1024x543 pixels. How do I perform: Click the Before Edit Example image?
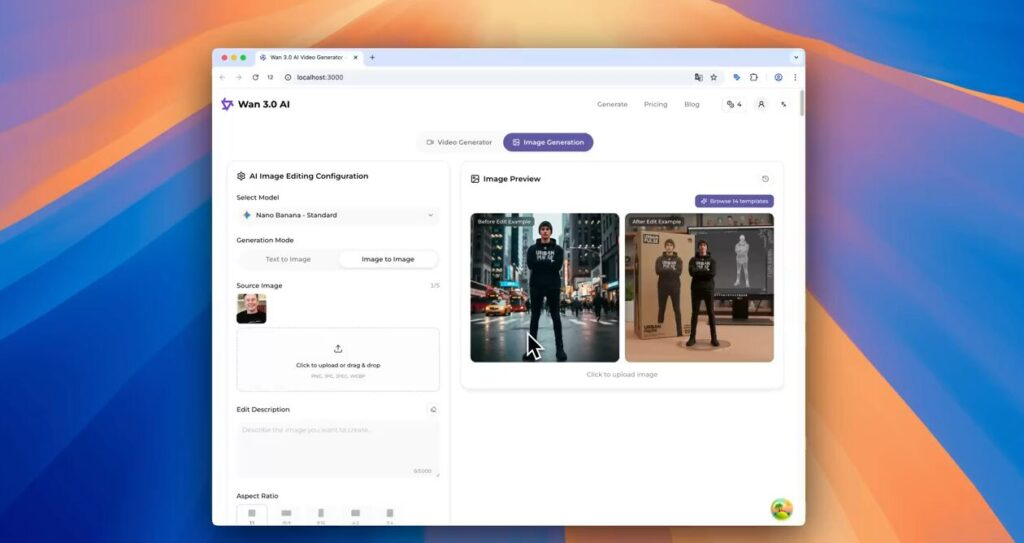click(545, 288)
